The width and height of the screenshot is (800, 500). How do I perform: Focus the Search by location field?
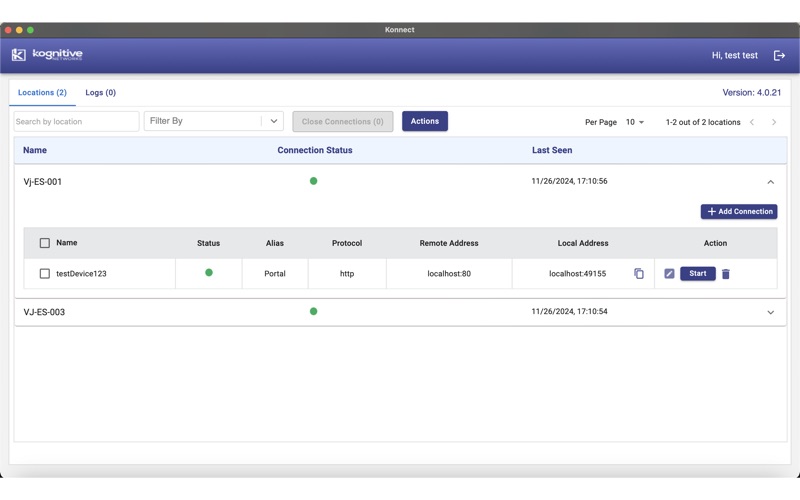click(x=76, y=121)
